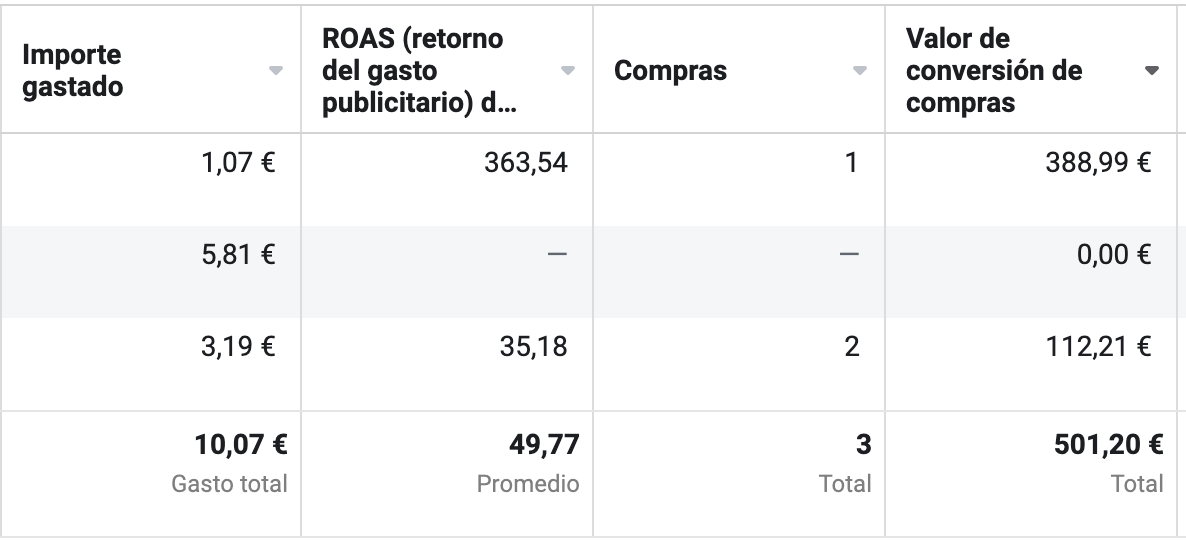
Task: Click the 5,81 € spend cell
Action: [238, 254]
